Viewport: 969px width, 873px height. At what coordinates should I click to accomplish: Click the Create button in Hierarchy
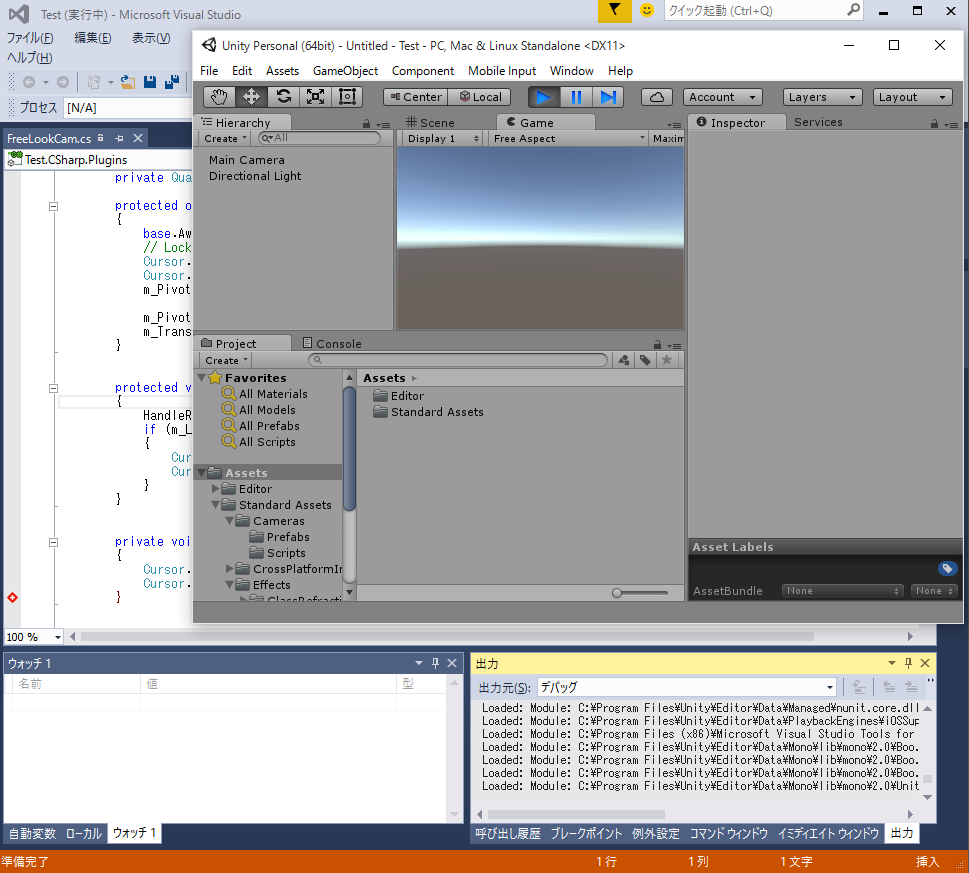tap(222, 138)
